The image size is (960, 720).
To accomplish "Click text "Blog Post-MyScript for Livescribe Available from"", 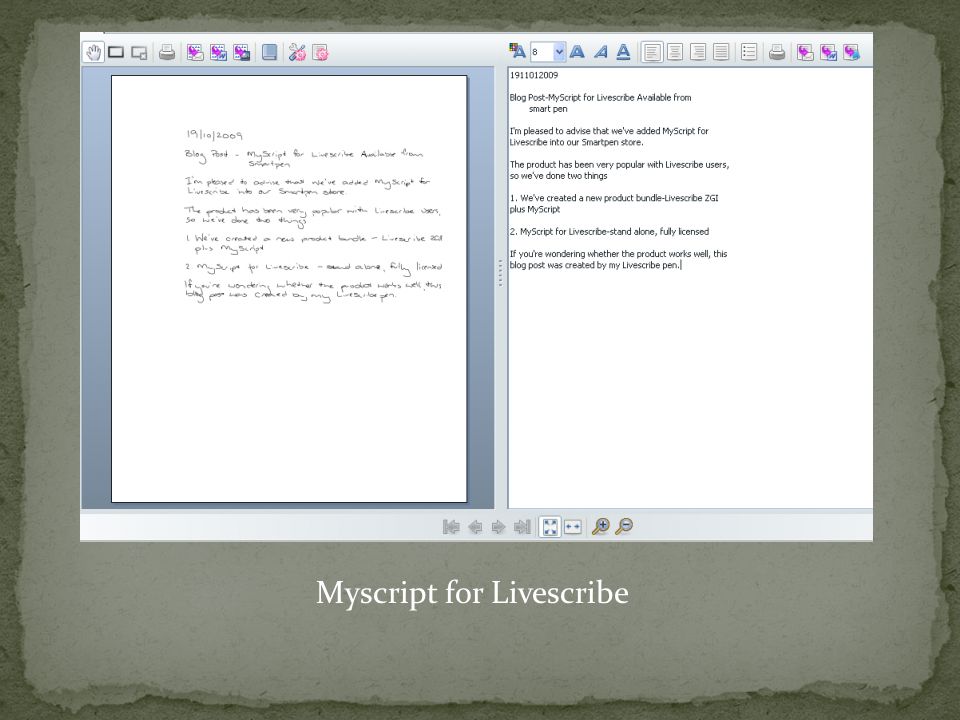I will (601, 97).
